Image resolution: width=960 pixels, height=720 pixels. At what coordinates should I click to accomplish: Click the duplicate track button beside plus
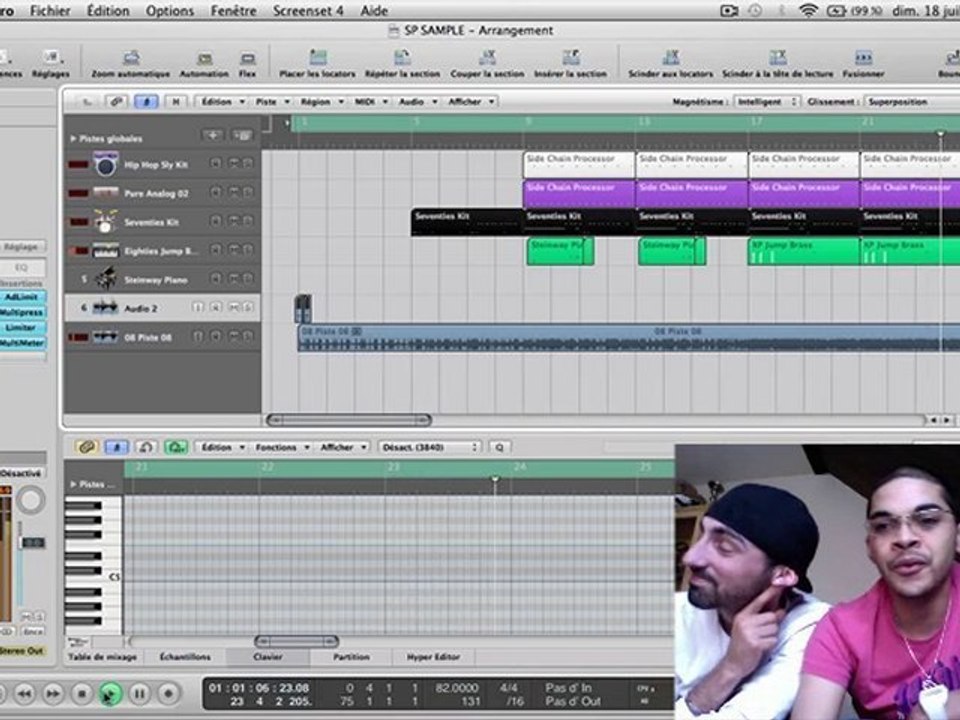click(242, 135)
